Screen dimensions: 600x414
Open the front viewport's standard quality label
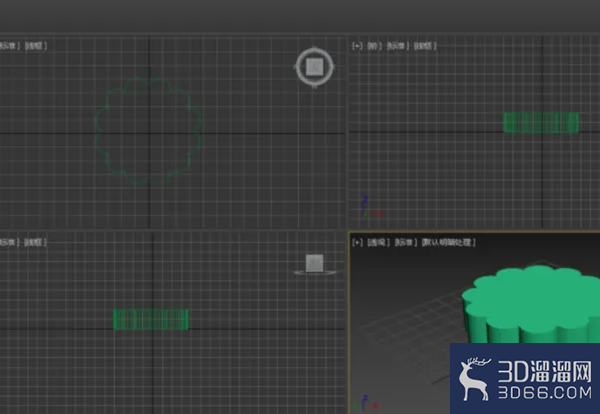pyautogui.click(x=398, y=46)
